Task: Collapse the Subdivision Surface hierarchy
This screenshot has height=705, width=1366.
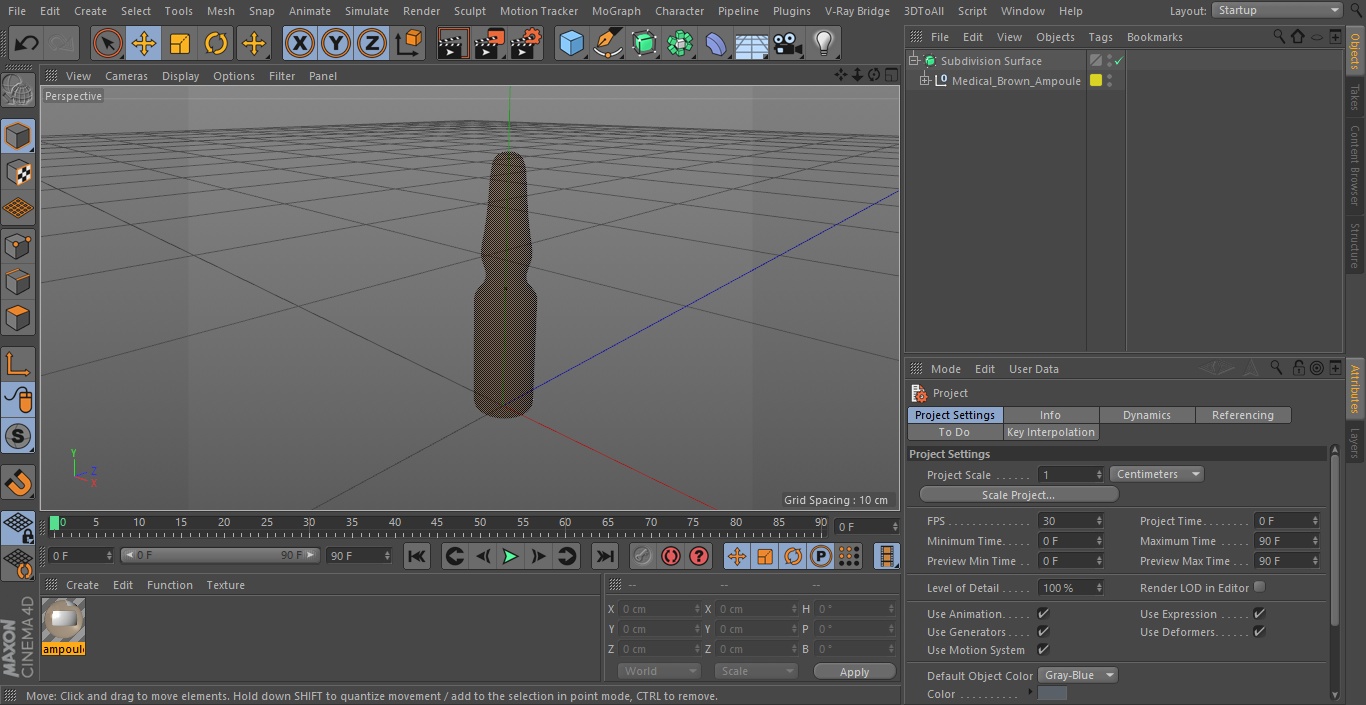Action: tap(913, 61)
